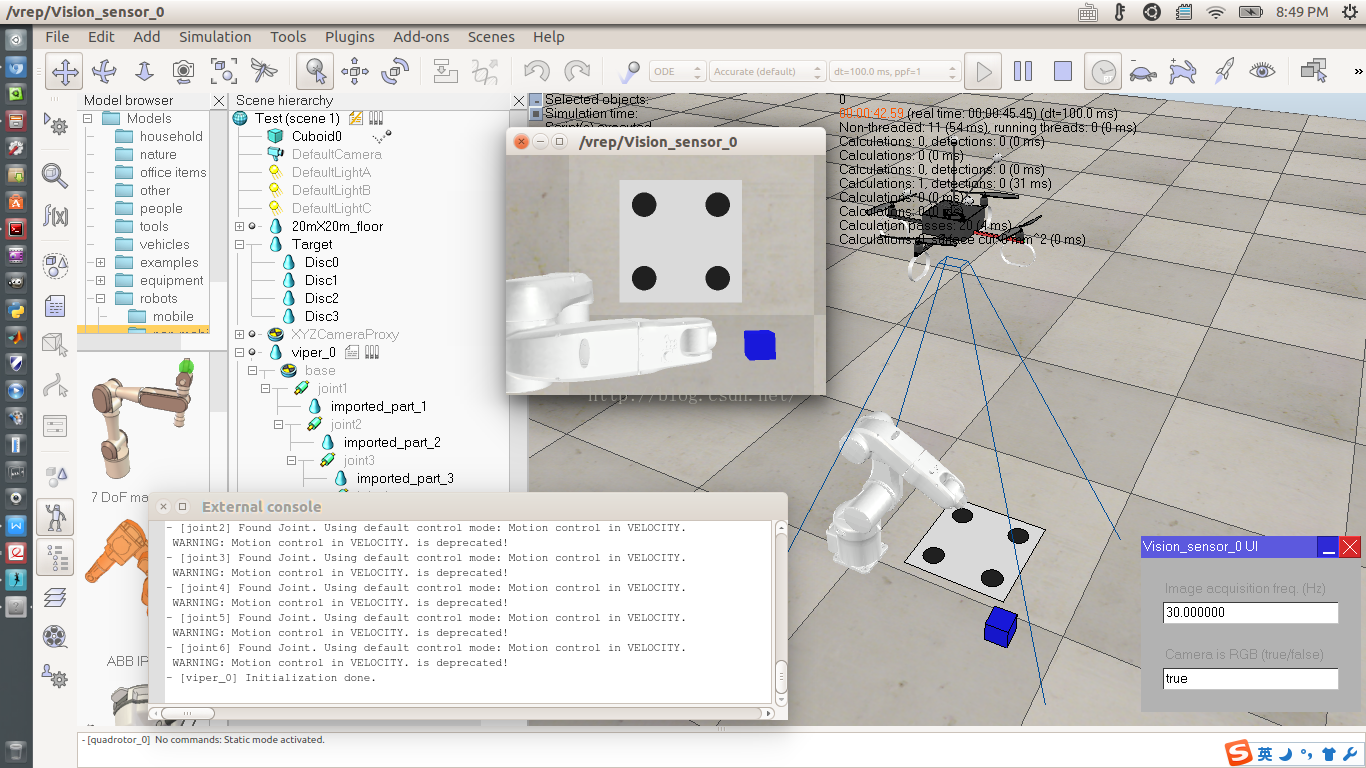Select the camera opening angle tool

point(183,71)
